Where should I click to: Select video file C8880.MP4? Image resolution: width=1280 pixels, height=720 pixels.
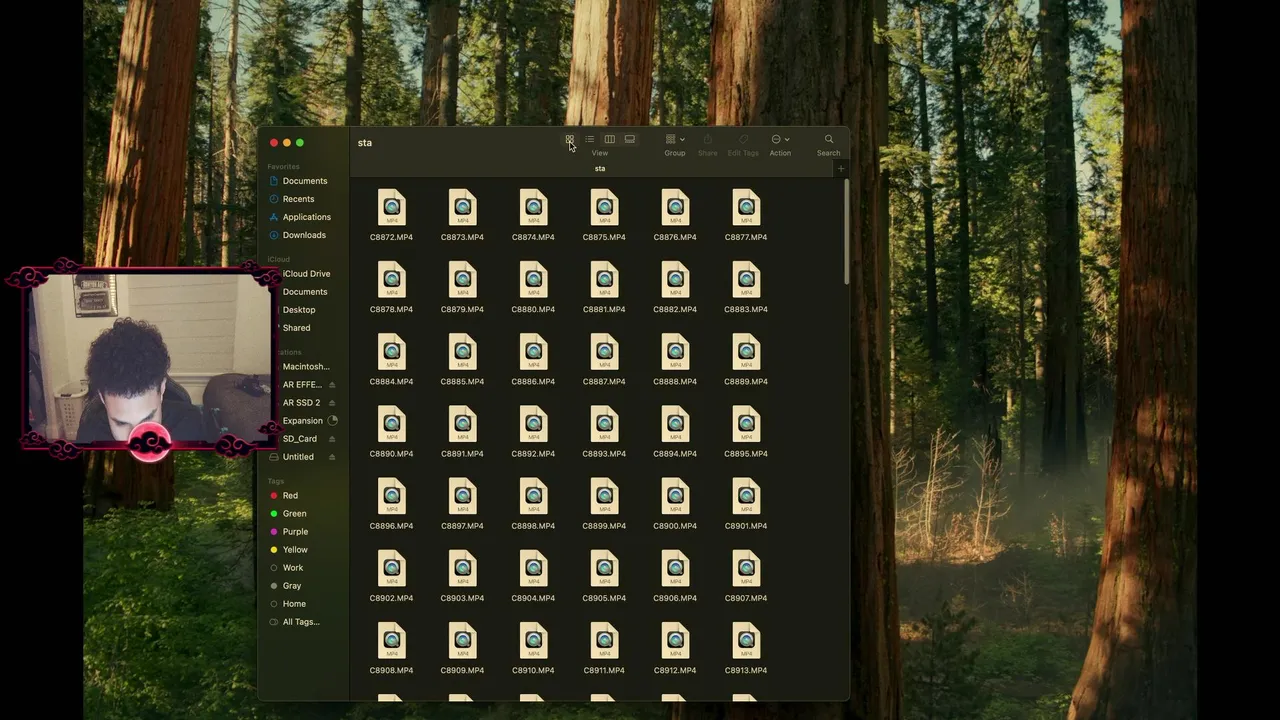pos(533,280)
